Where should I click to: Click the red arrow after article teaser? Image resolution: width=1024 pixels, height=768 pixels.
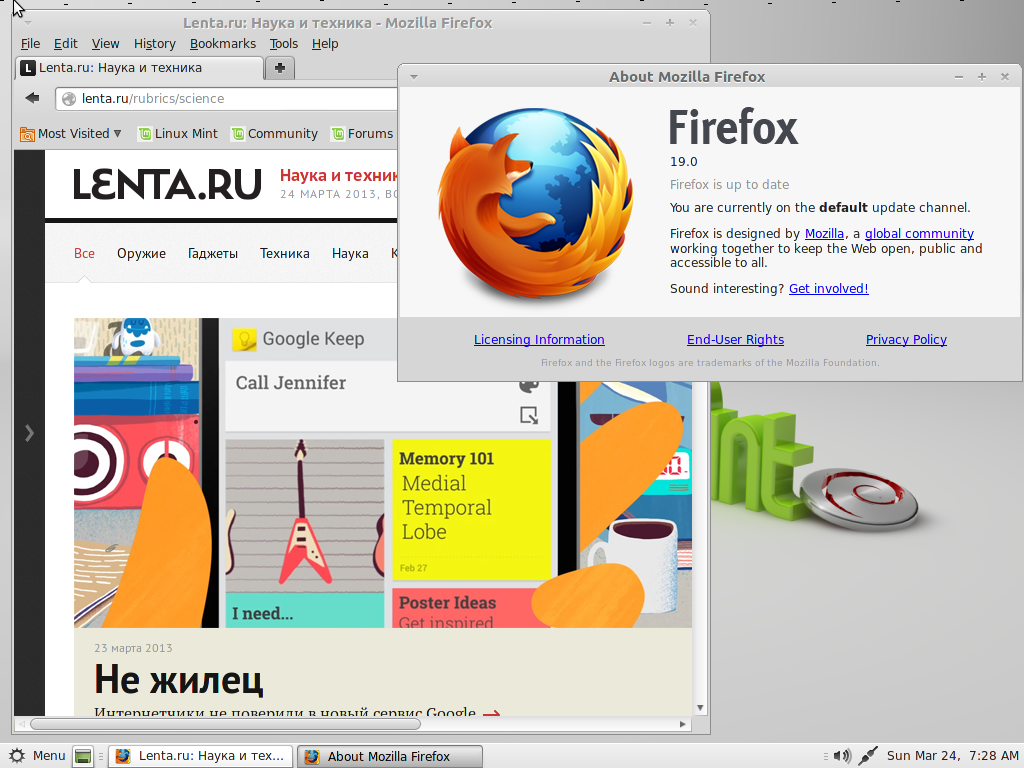pos(491,713)
